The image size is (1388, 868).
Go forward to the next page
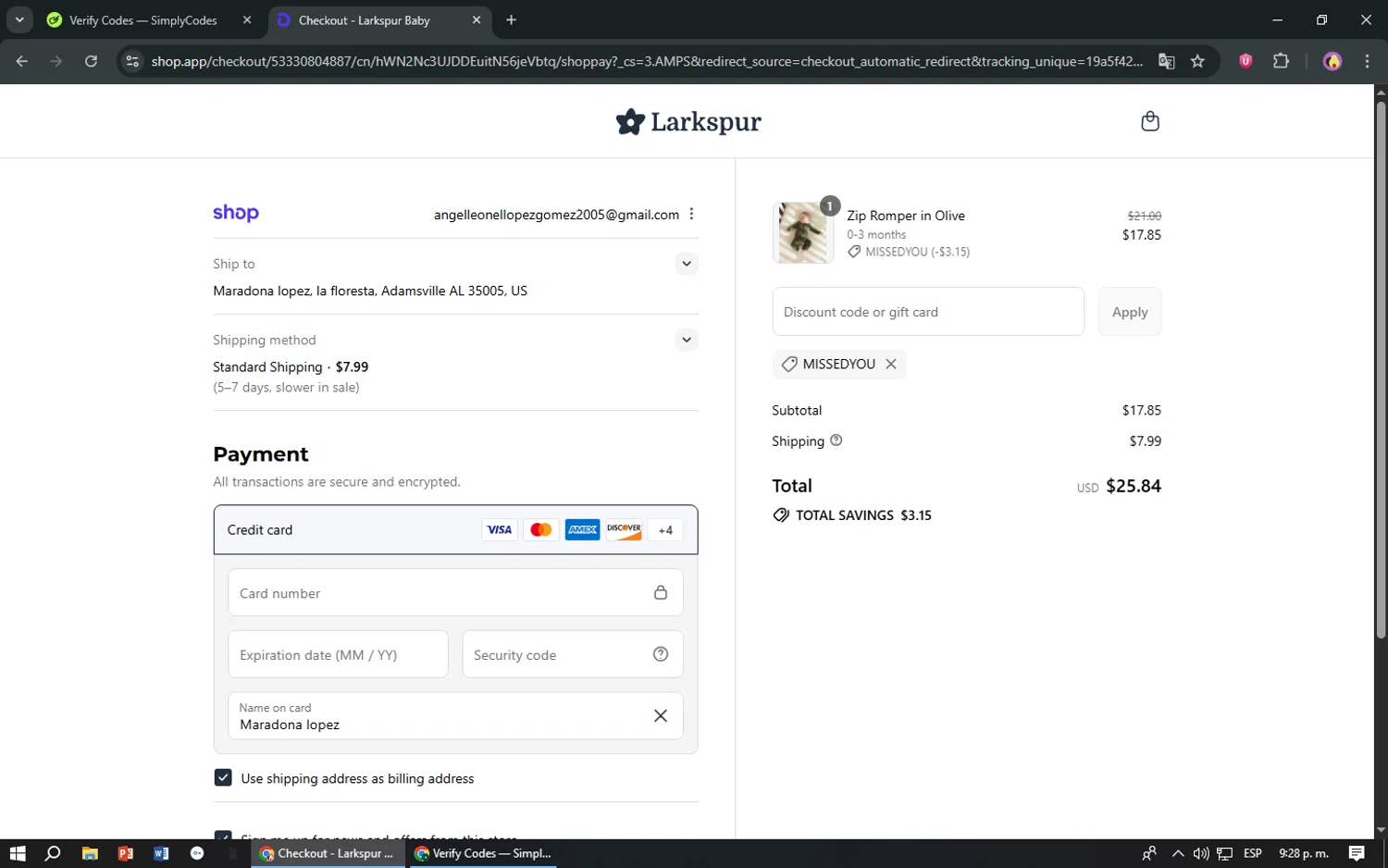pos(56,61)
